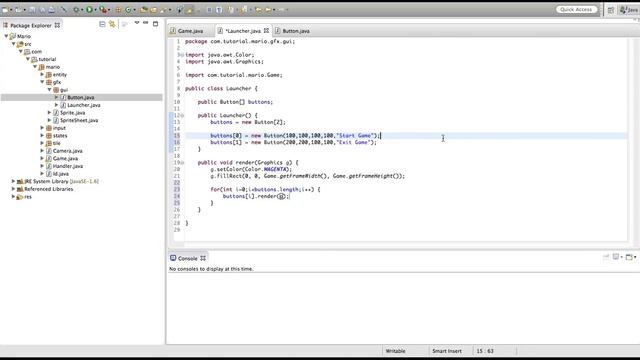Open the Debug dropdown arrow
The height and width of the screenshot is (360, 640).
(82, 10)
